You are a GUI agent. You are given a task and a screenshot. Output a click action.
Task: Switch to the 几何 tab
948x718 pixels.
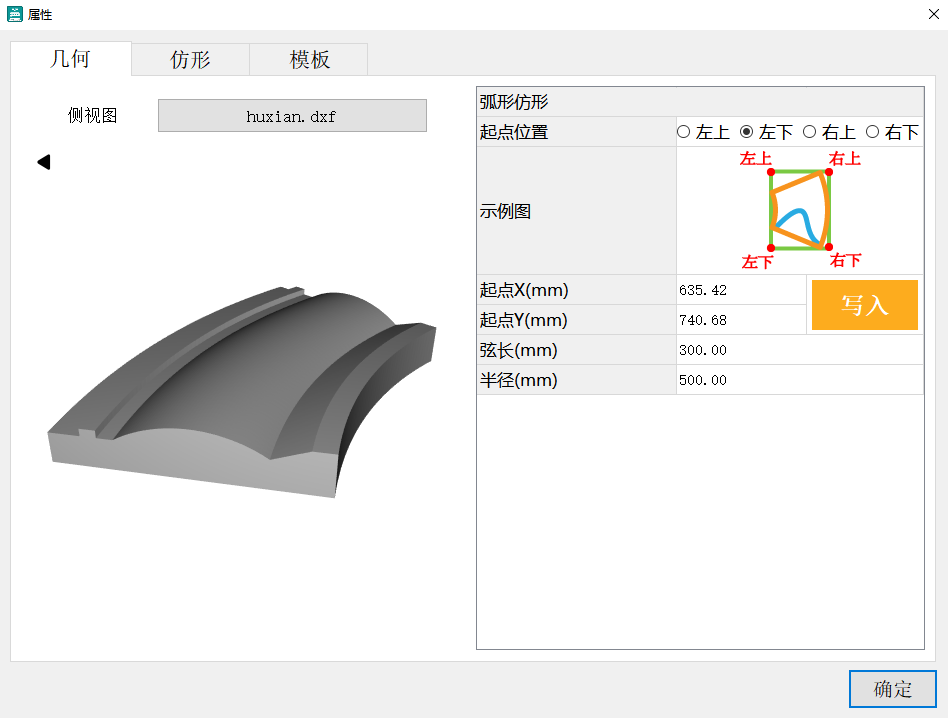(x=70, y=59)
